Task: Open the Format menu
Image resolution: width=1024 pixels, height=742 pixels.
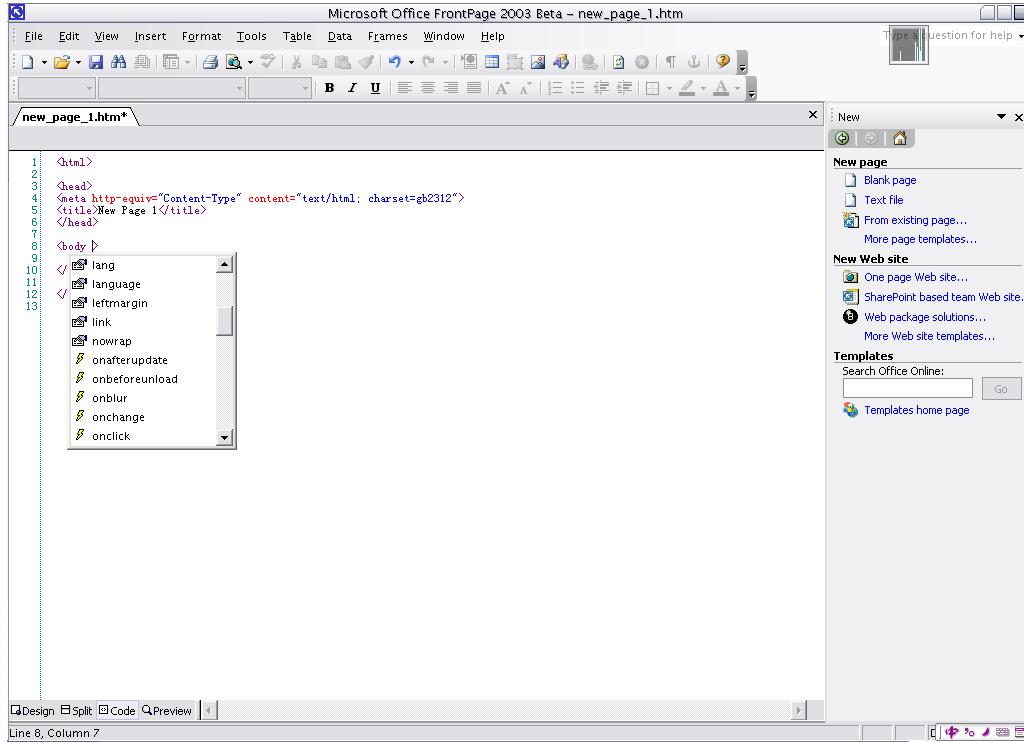Action: tap(201, 36)
